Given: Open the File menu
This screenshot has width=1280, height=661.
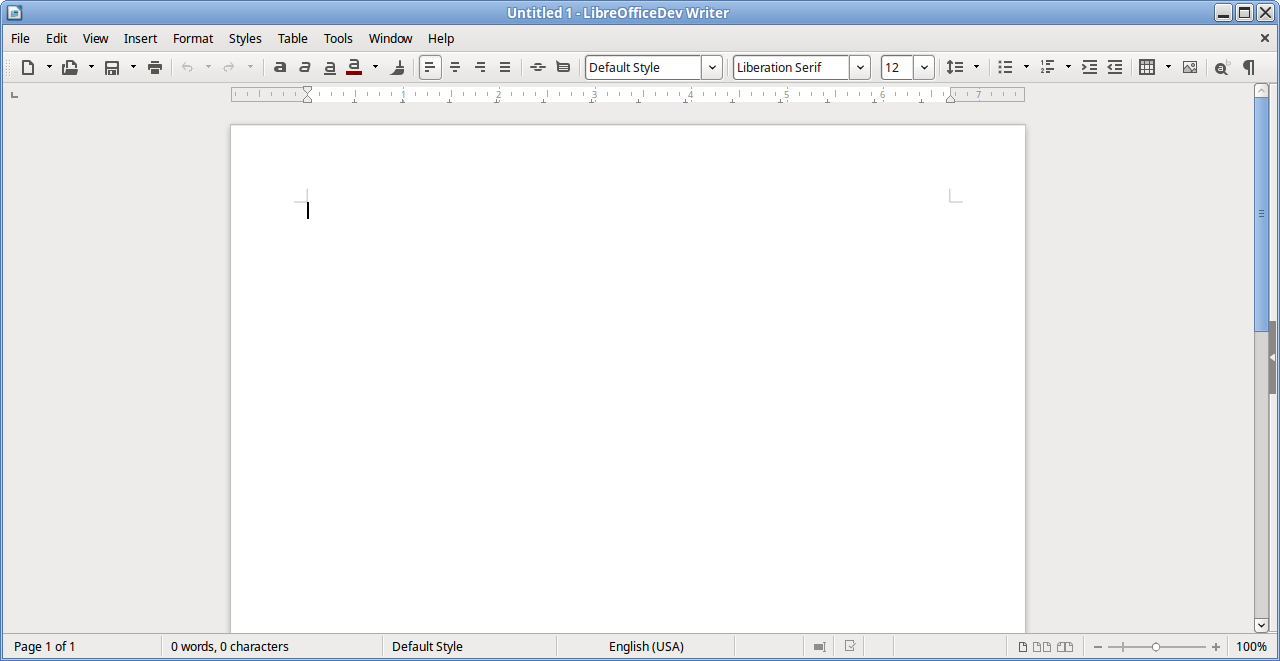Looking at the screenshot, I should (x=20, y=38).
